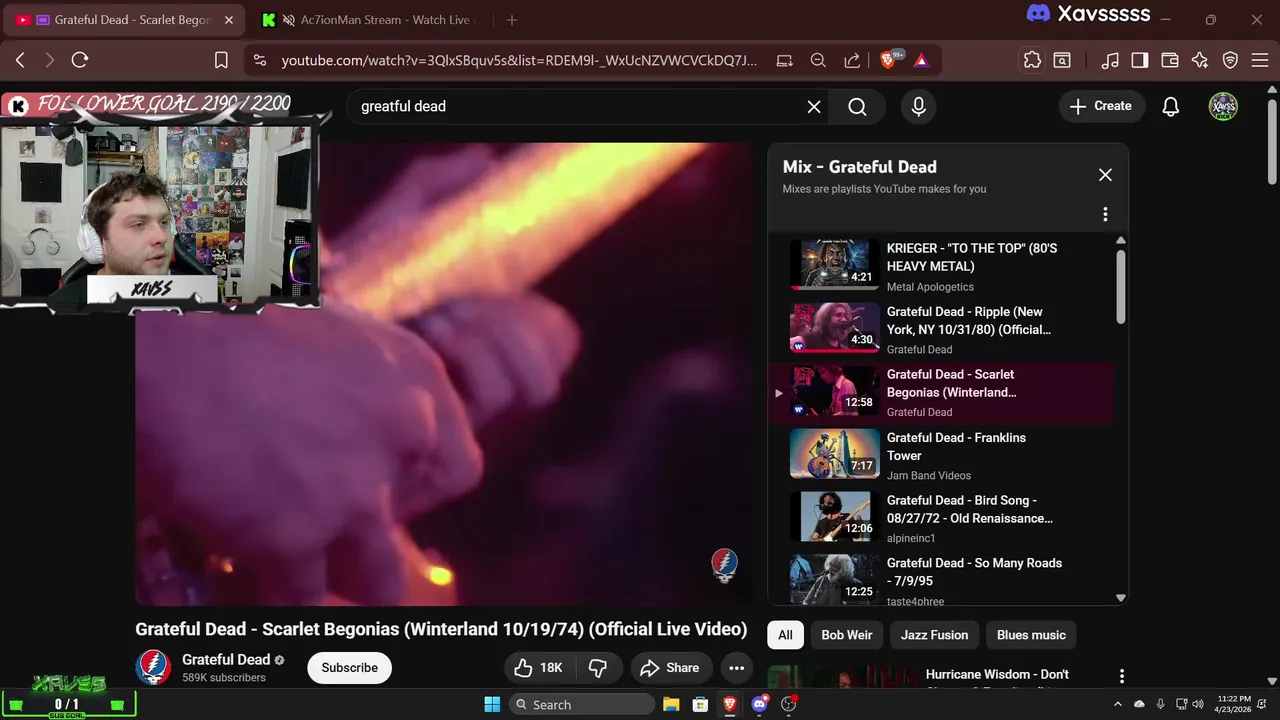
Task: Open the Create button
Action: [x=1101, y=106]
